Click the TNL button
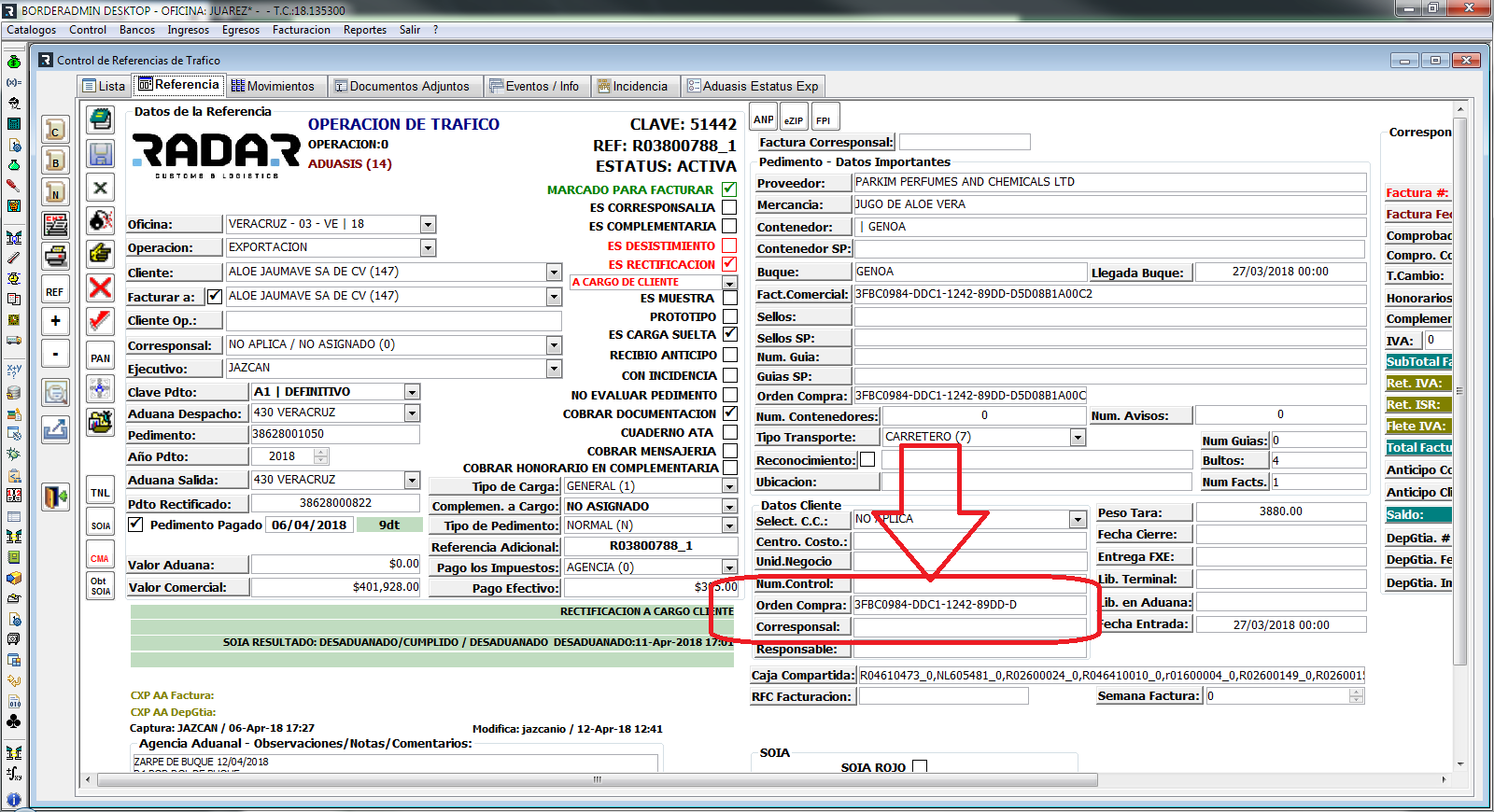 (100, 492)
